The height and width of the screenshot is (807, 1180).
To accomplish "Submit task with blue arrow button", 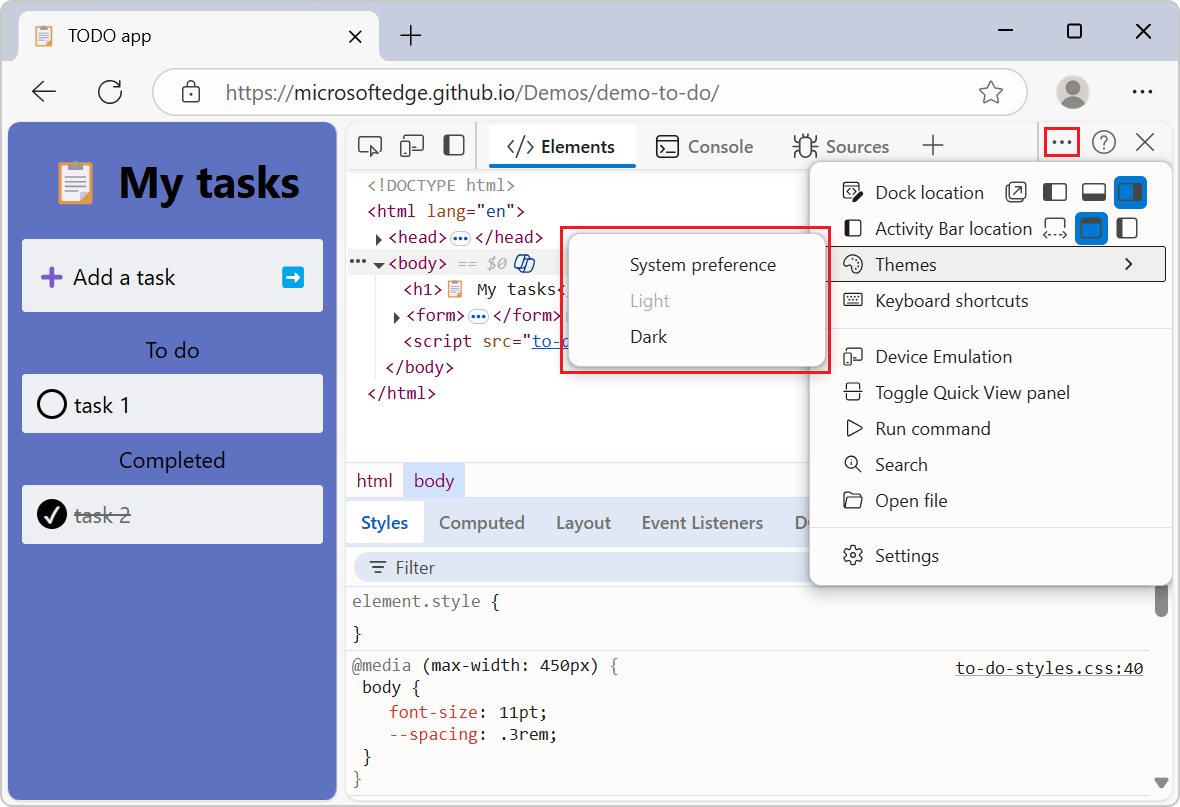I will coord(293,277).
